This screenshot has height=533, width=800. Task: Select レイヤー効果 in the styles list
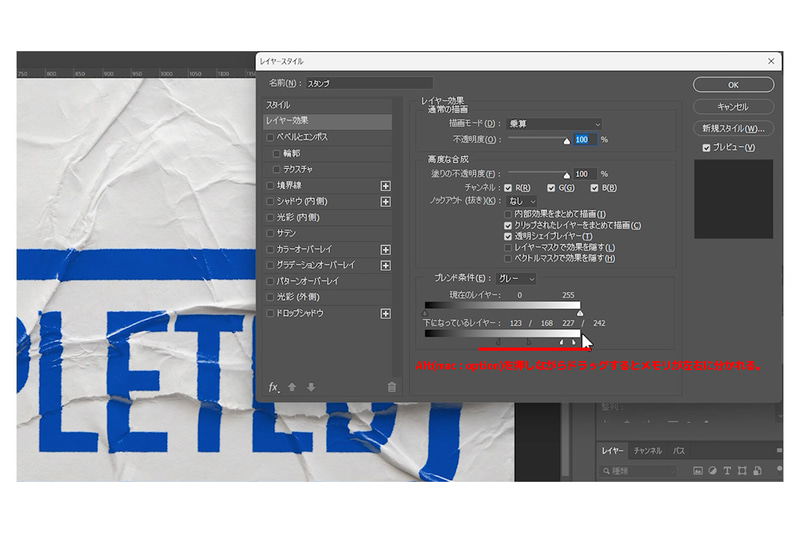[x=327, y=121]
